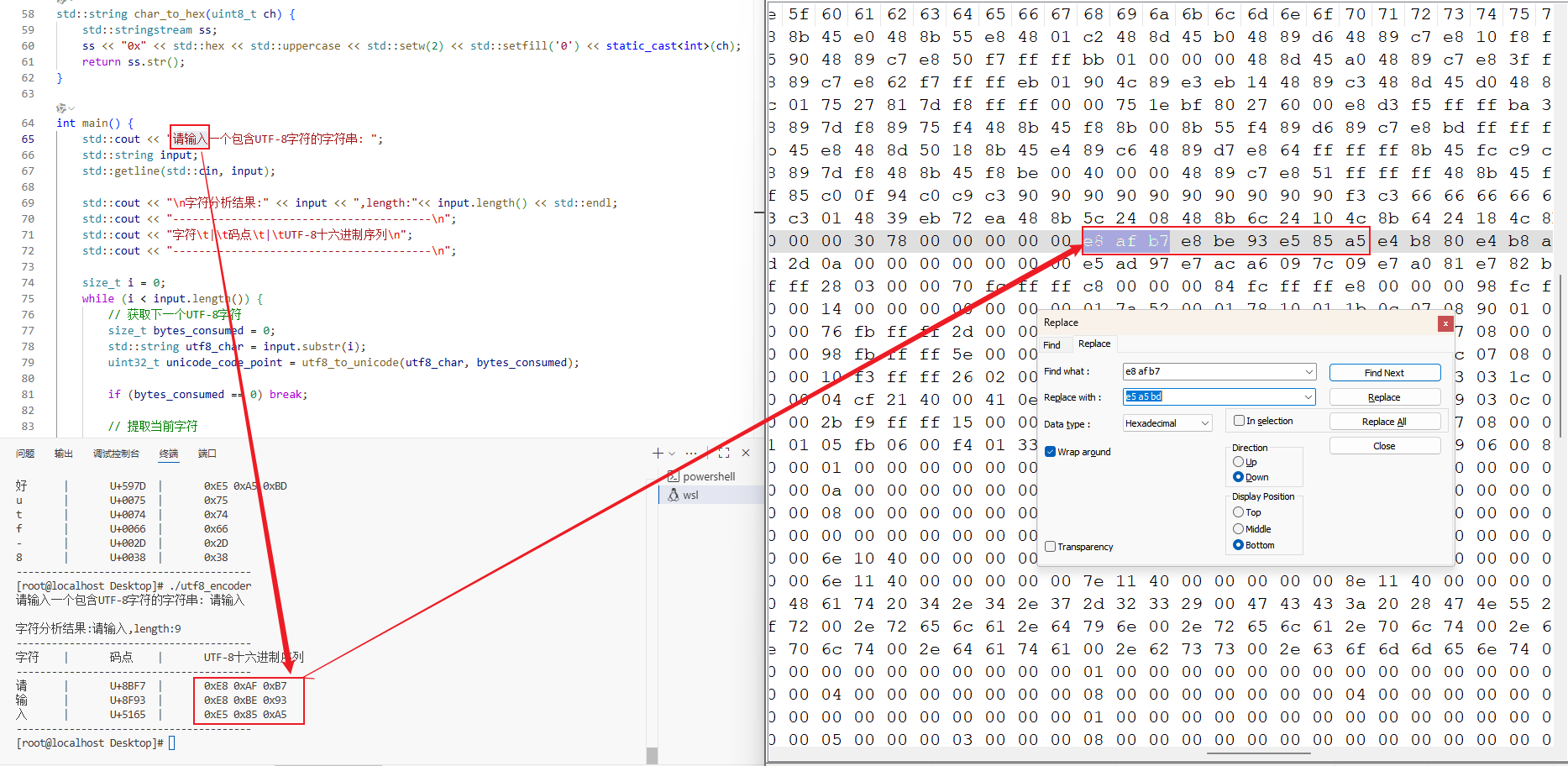Create a new terminal with plus icon
Screen dimensions: 1568x766
658,453
